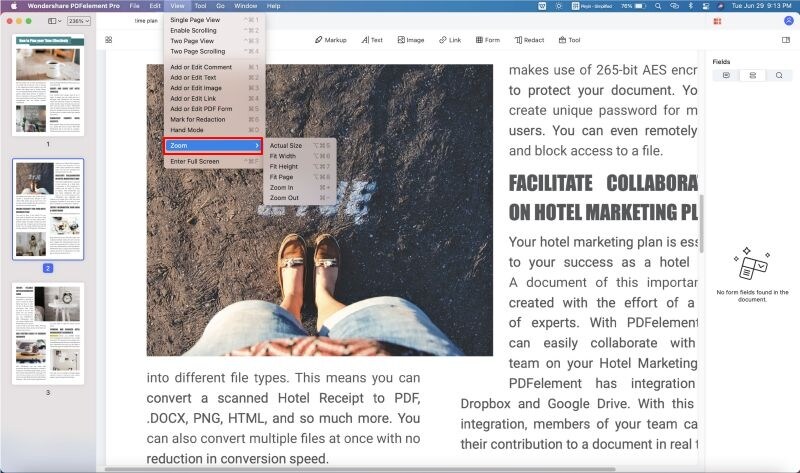Open the Redact tool
The width and height of the screenshot is (800, 473).
[x=529, y=40]
